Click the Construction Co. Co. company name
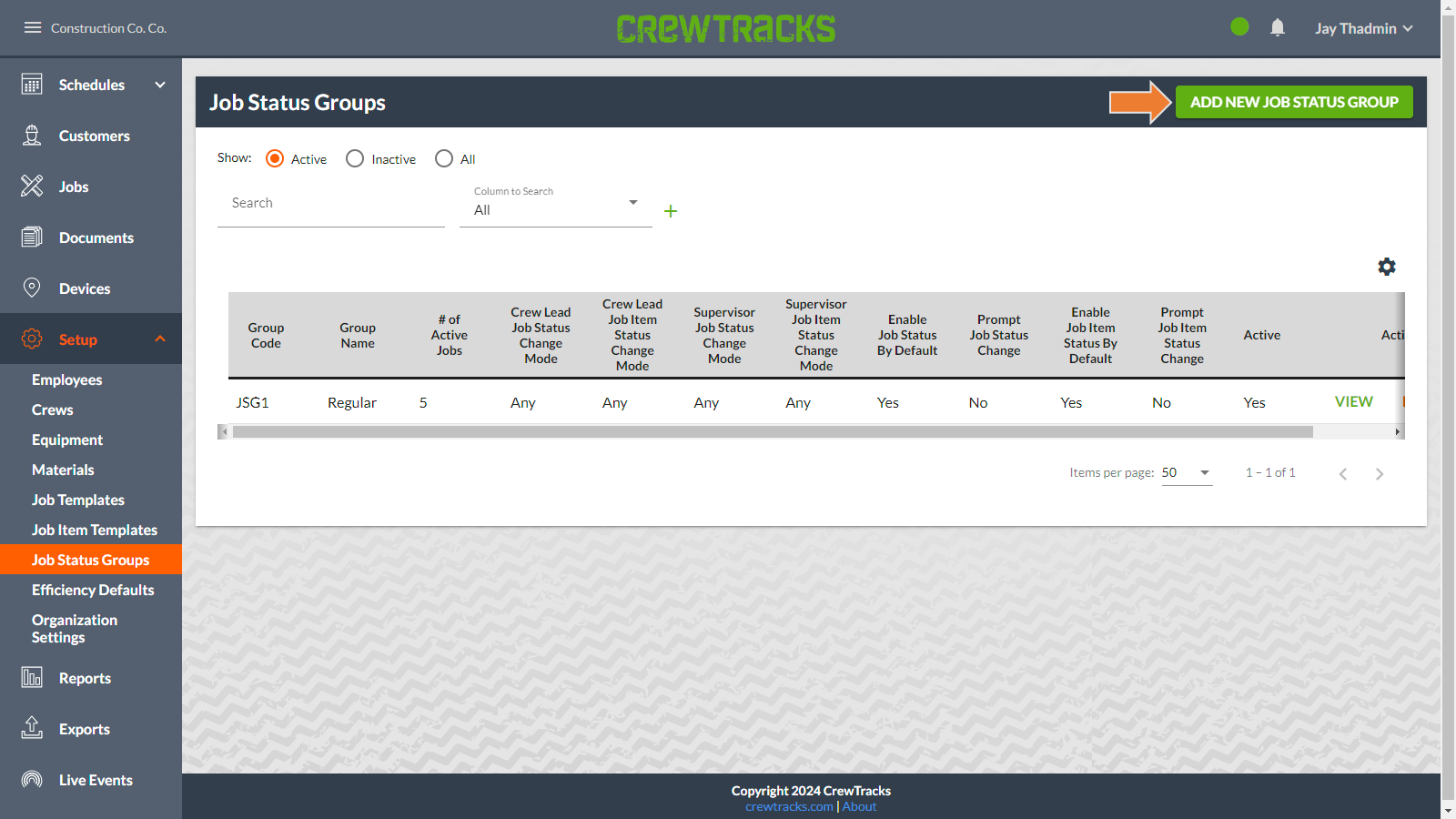The width and height of the screenshot is (1456, 819). pyautogui.click(x=109, y=28)
